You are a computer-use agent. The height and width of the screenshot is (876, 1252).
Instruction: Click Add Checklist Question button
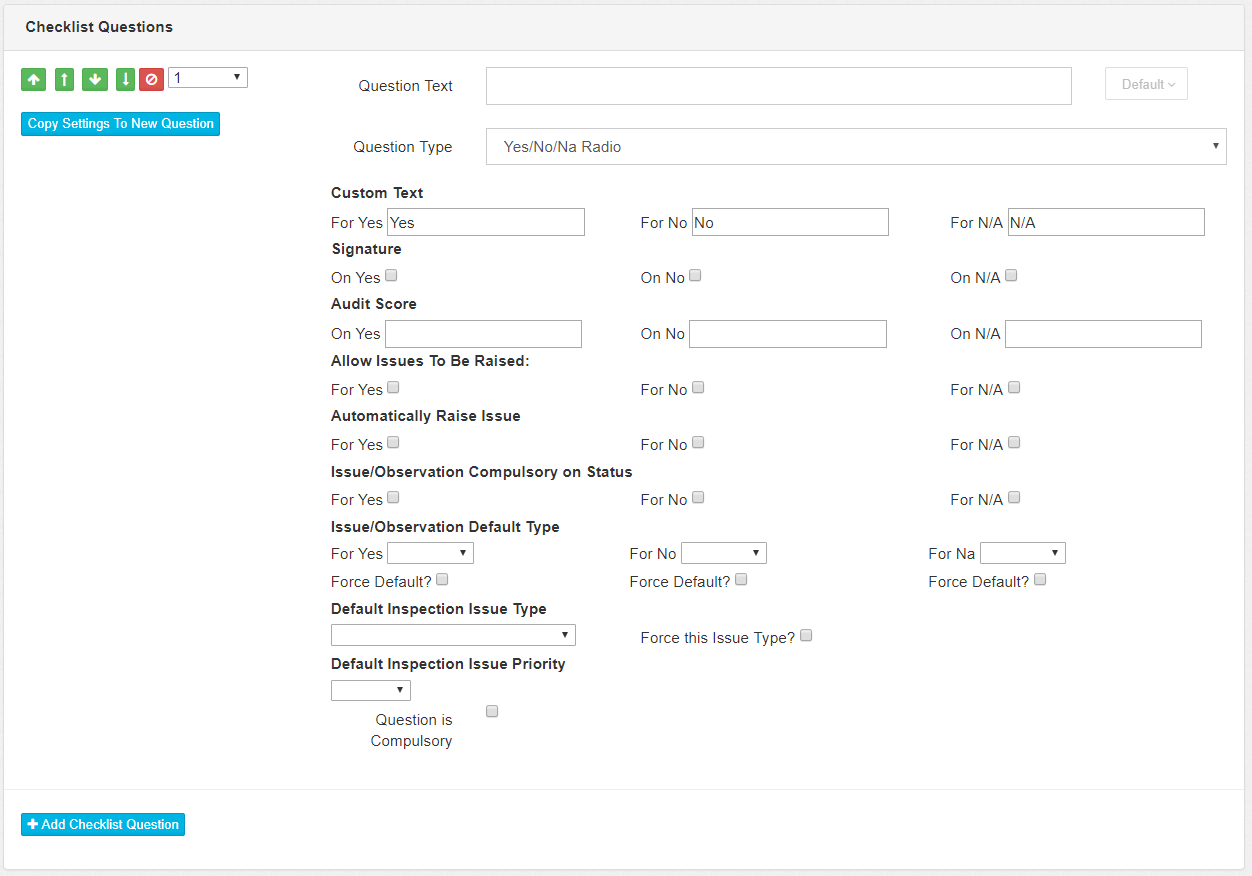[103, 824]
